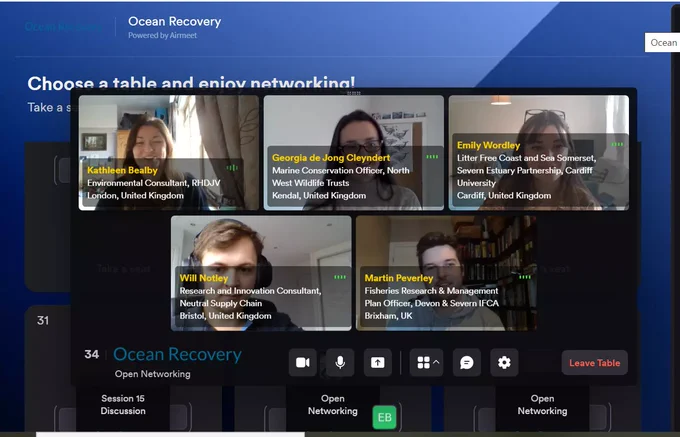This screenshot has width=680, height=437.
Task: Click the Ocean Recovery header title
Action: pos(175,21)
